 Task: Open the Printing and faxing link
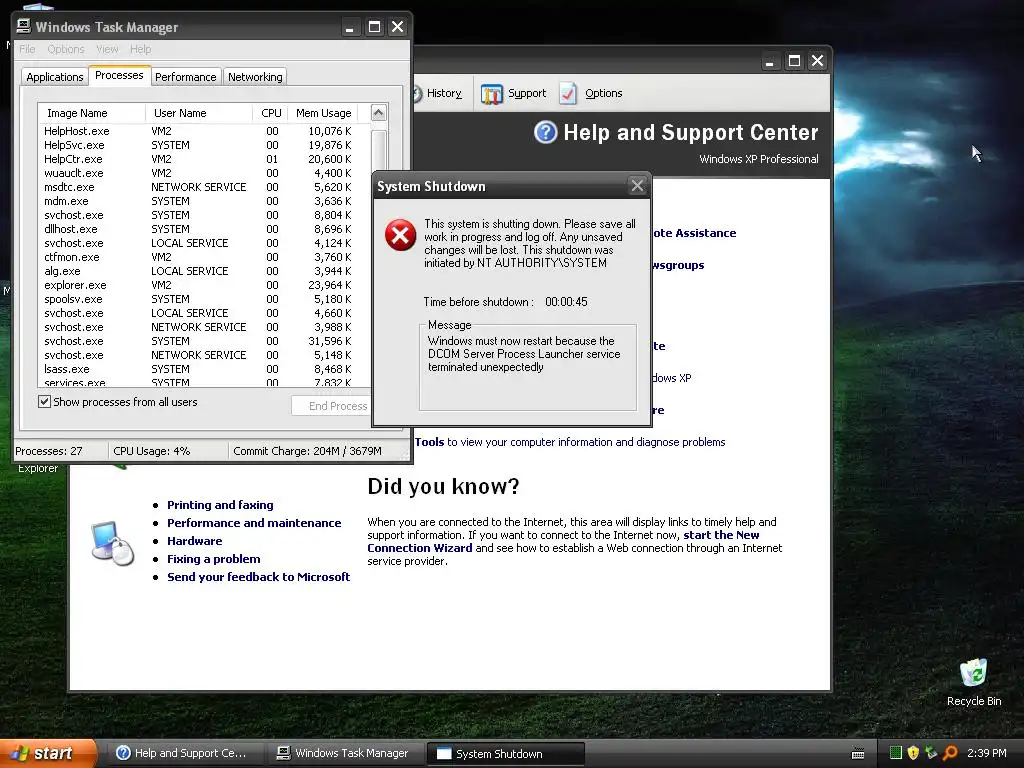click(x=220, y=505)
